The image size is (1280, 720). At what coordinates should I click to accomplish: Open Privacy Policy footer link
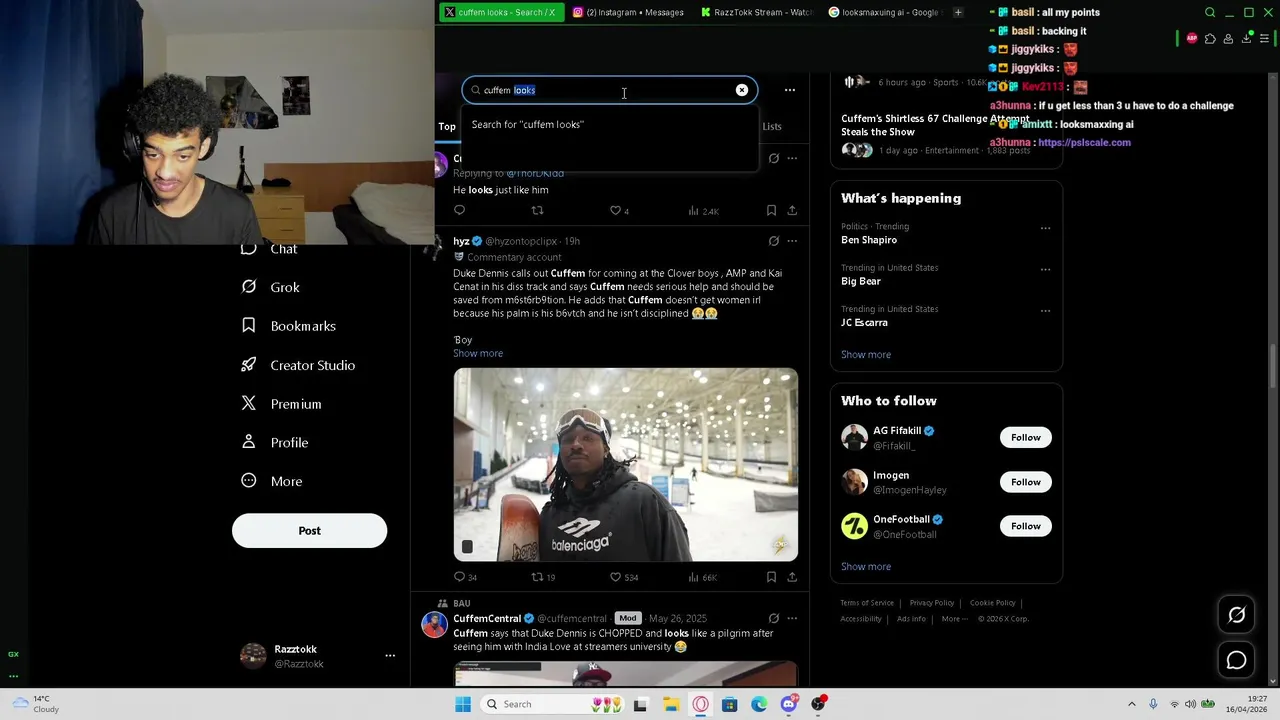tap(932, 603)
